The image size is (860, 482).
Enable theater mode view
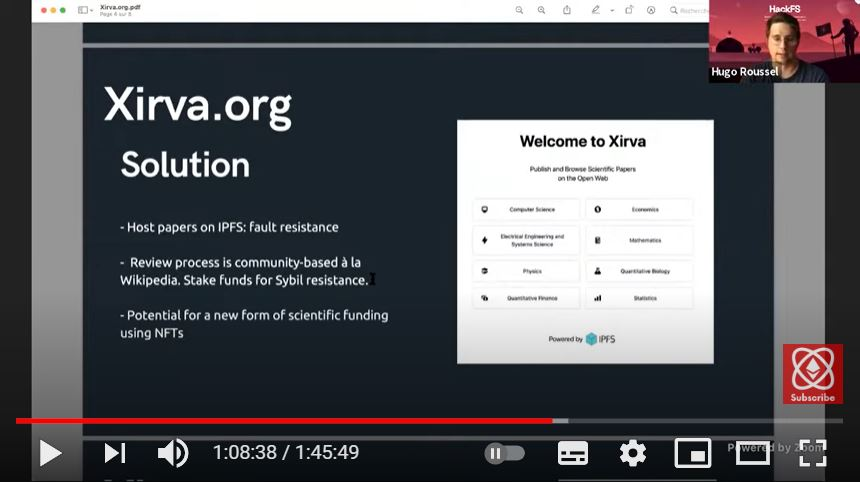tap(752, 453)
